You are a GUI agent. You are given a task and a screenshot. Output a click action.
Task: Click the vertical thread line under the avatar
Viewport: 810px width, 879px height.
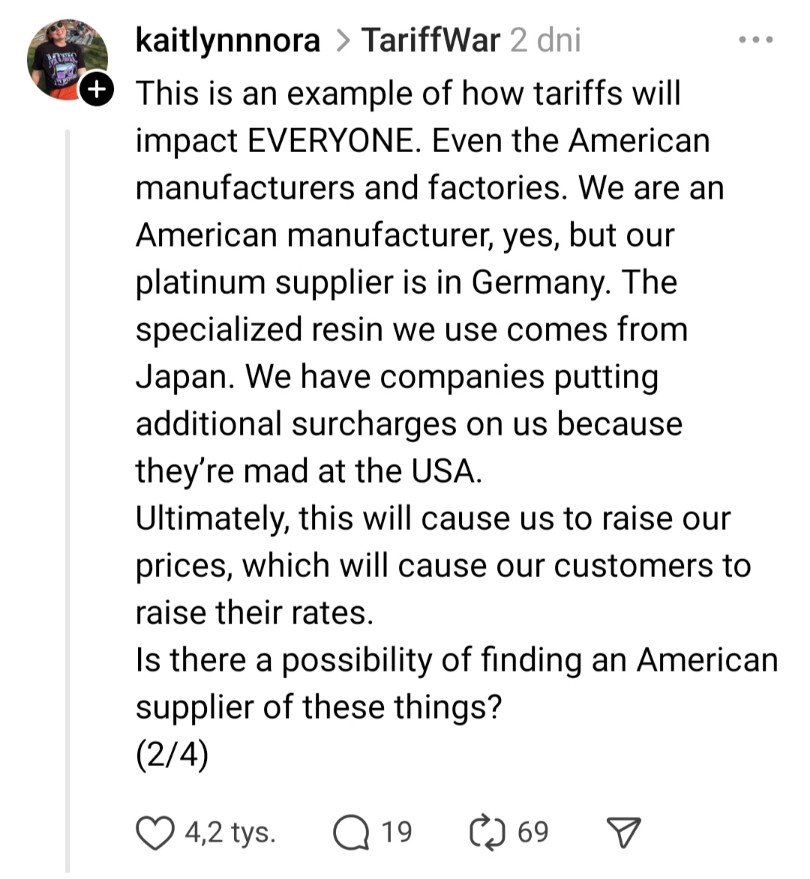click(68, 500)
